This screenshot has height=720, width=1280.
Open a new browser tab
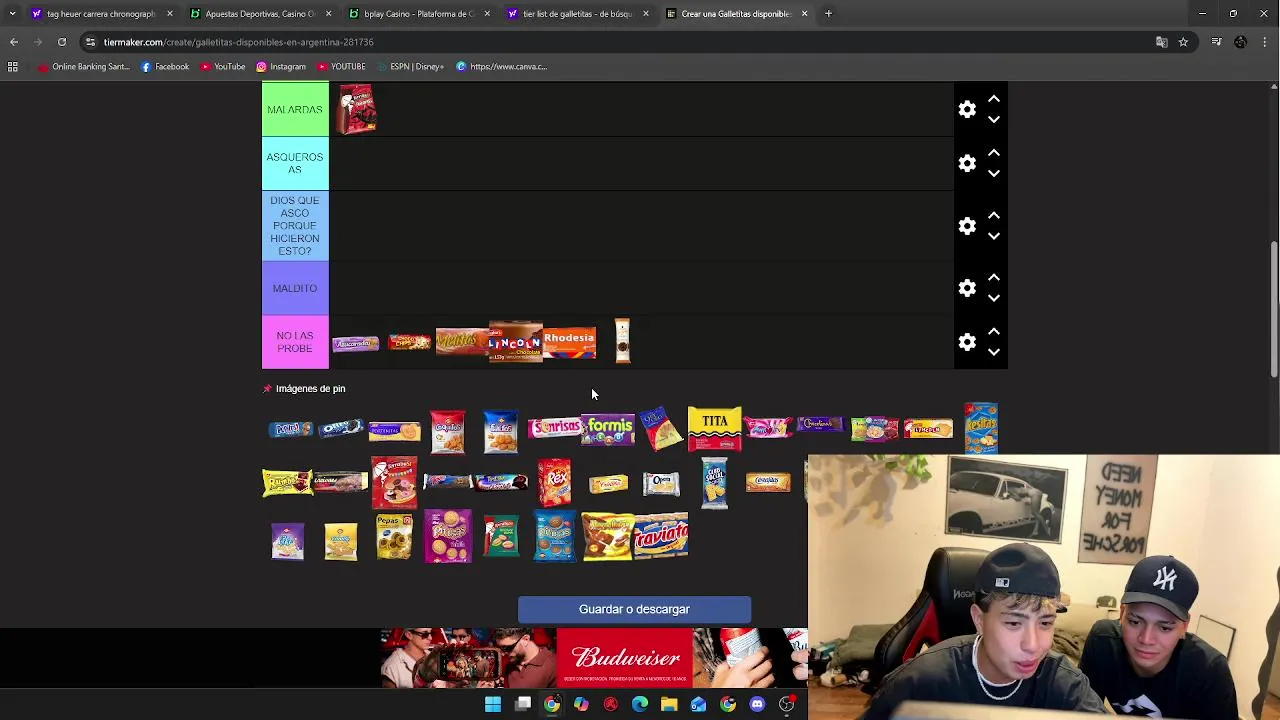(828, 14)
